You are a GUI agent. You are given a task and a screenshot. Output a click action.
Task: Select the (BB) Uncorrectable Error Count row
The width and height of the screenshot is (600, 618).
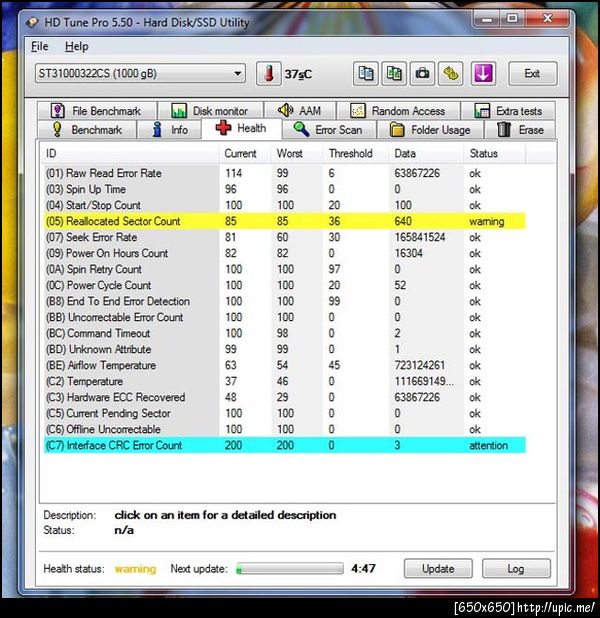click(x=284, y=317)
